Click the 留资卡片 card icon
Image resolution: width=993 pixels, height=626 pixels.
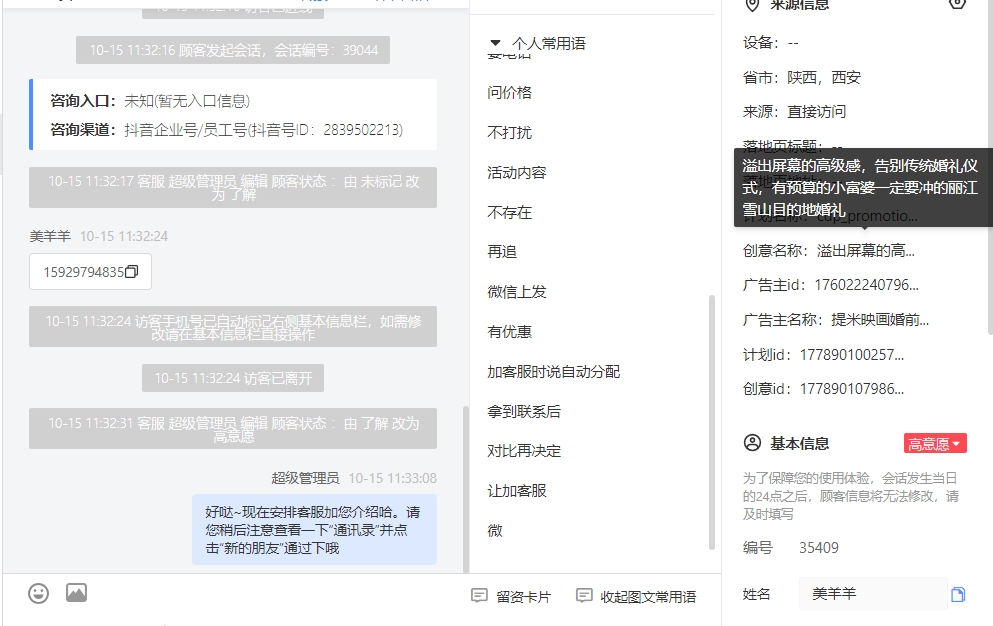click(479, 596)
